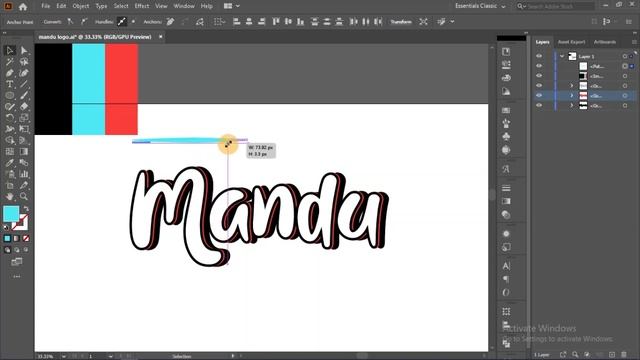Open arrange documents dropdown

[231, 6]
